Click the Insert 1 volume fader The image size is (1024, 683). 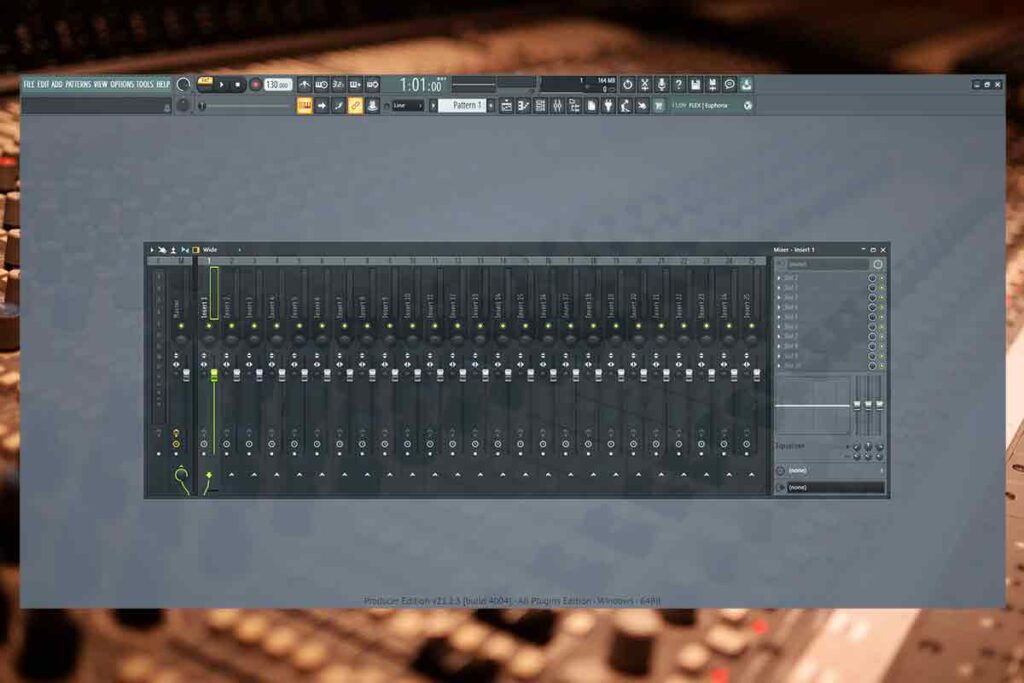tap(213, 374)
